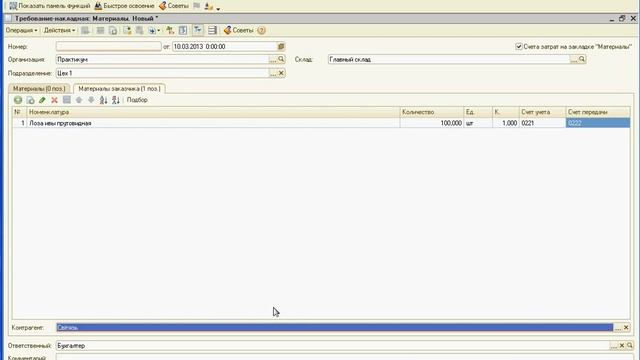
Task: Open selection ellipsis for Контрагент
Action: [x=618, y=328]
